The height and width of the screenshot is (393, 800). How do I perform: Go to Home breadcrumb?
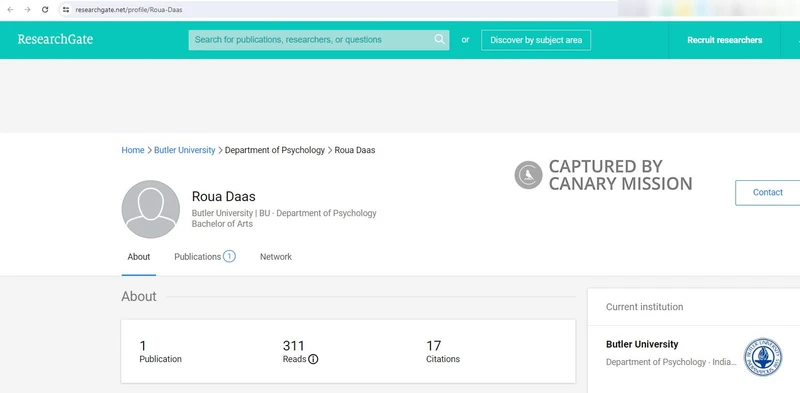[x=133, y=150]
